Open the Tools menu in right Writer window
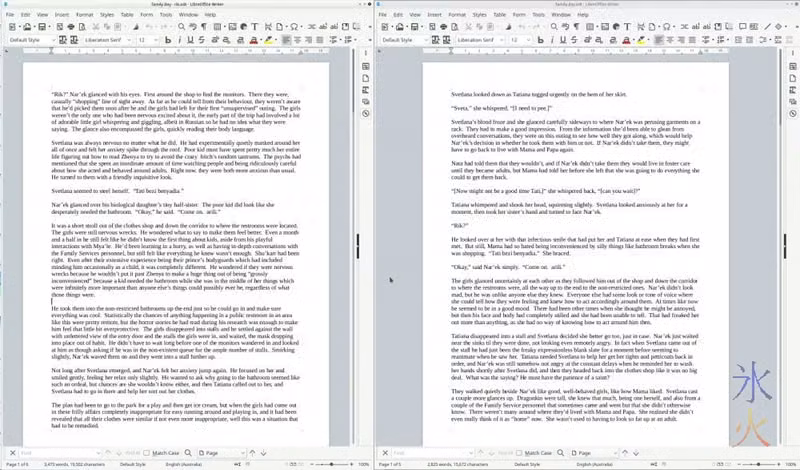This screenshot has height=470, width=800. pyautogui.click(x=538, y=15)
